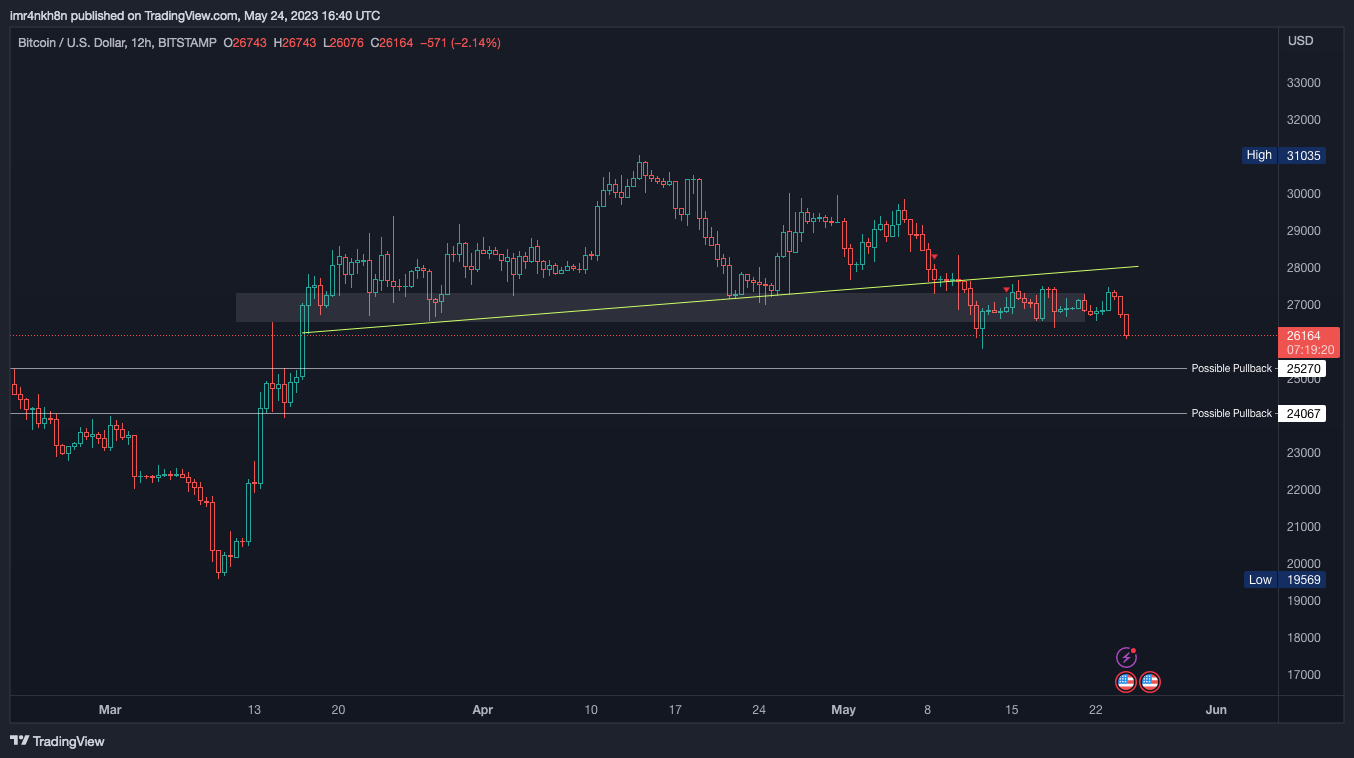Click the High 31035 price label

coord(1284,155)
